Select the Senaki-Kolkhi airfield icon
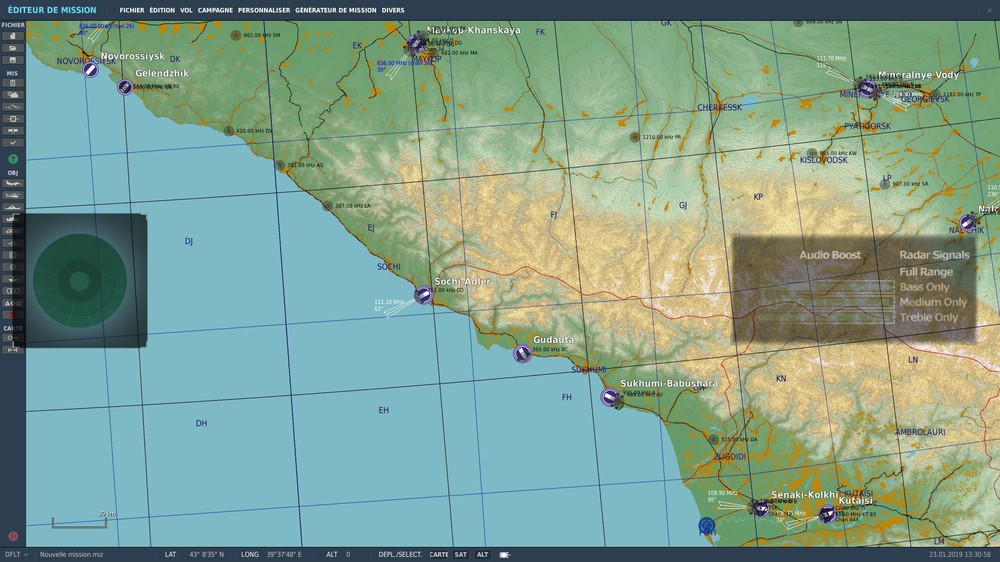The width and height of the screenshot is (1000, 562). click(760, 508)
